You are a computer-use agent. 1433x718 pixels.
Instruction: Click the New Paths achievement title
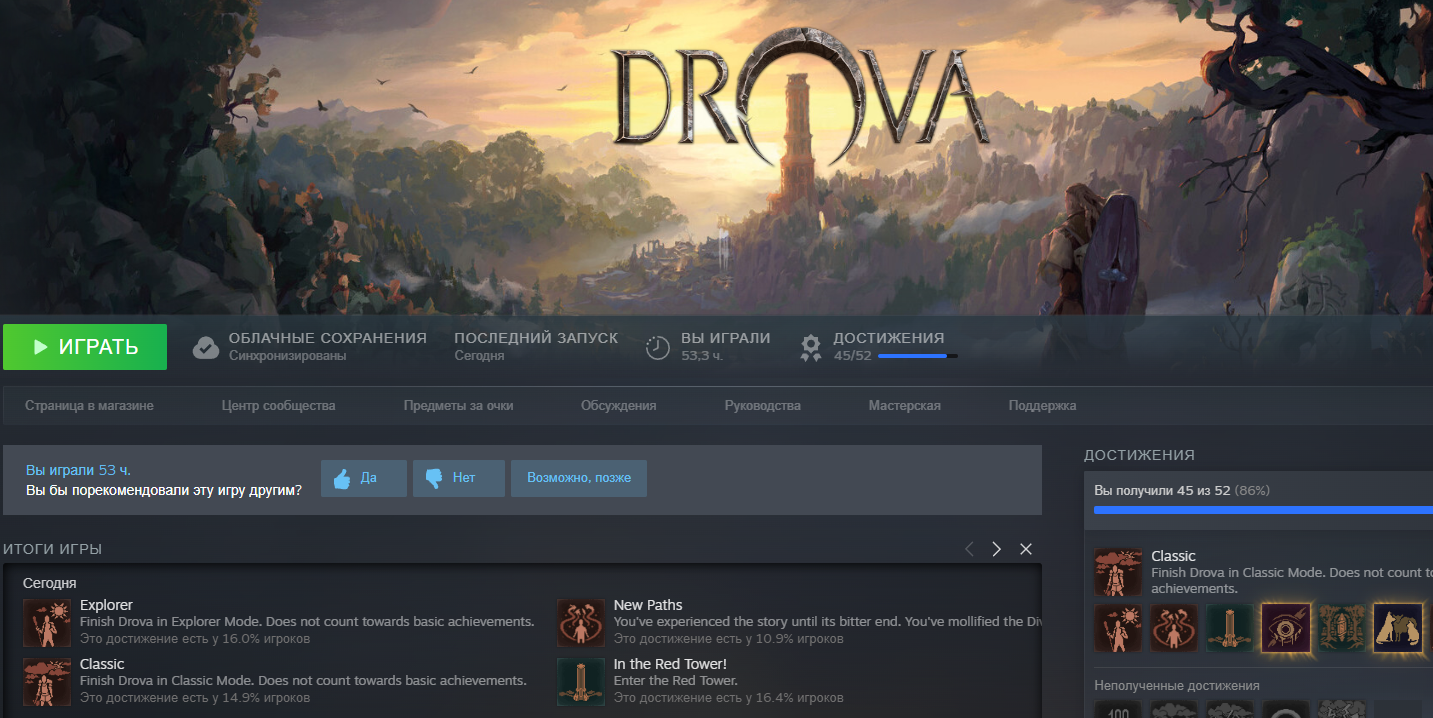648,605
